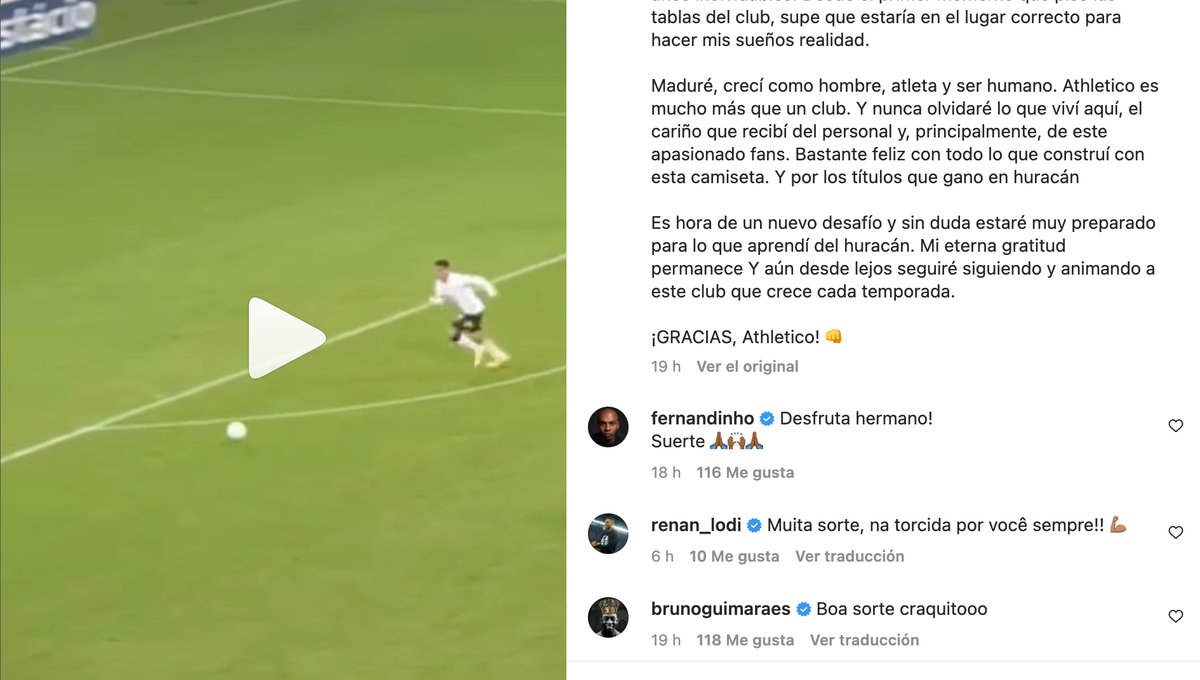Click 'Ver traducción' on renan_lodi's comment
This screenshot has height=680, width=1200.
[849, 556]
